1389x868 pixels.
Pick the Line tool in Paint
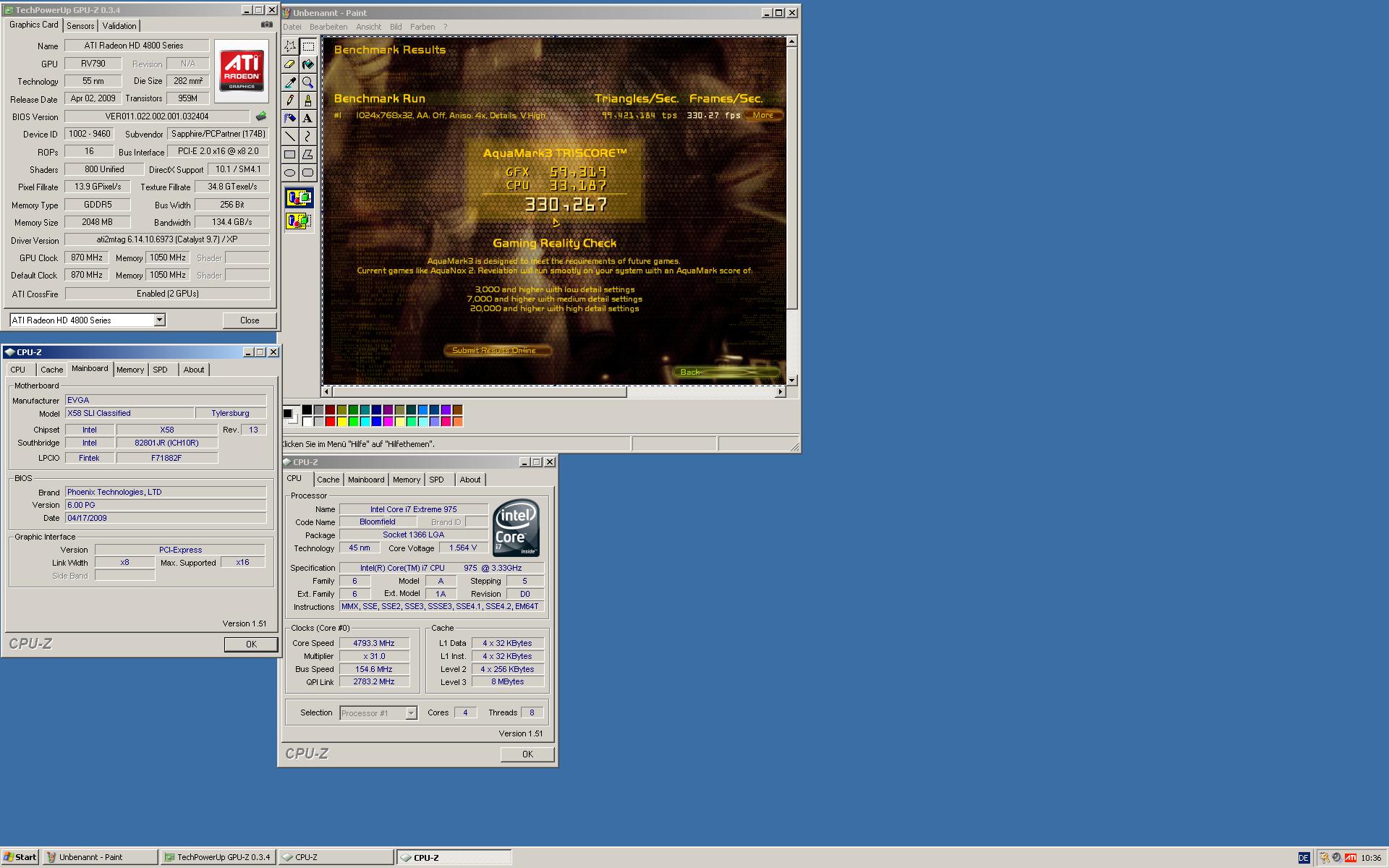pyautogui.click(x=290, y=136)
